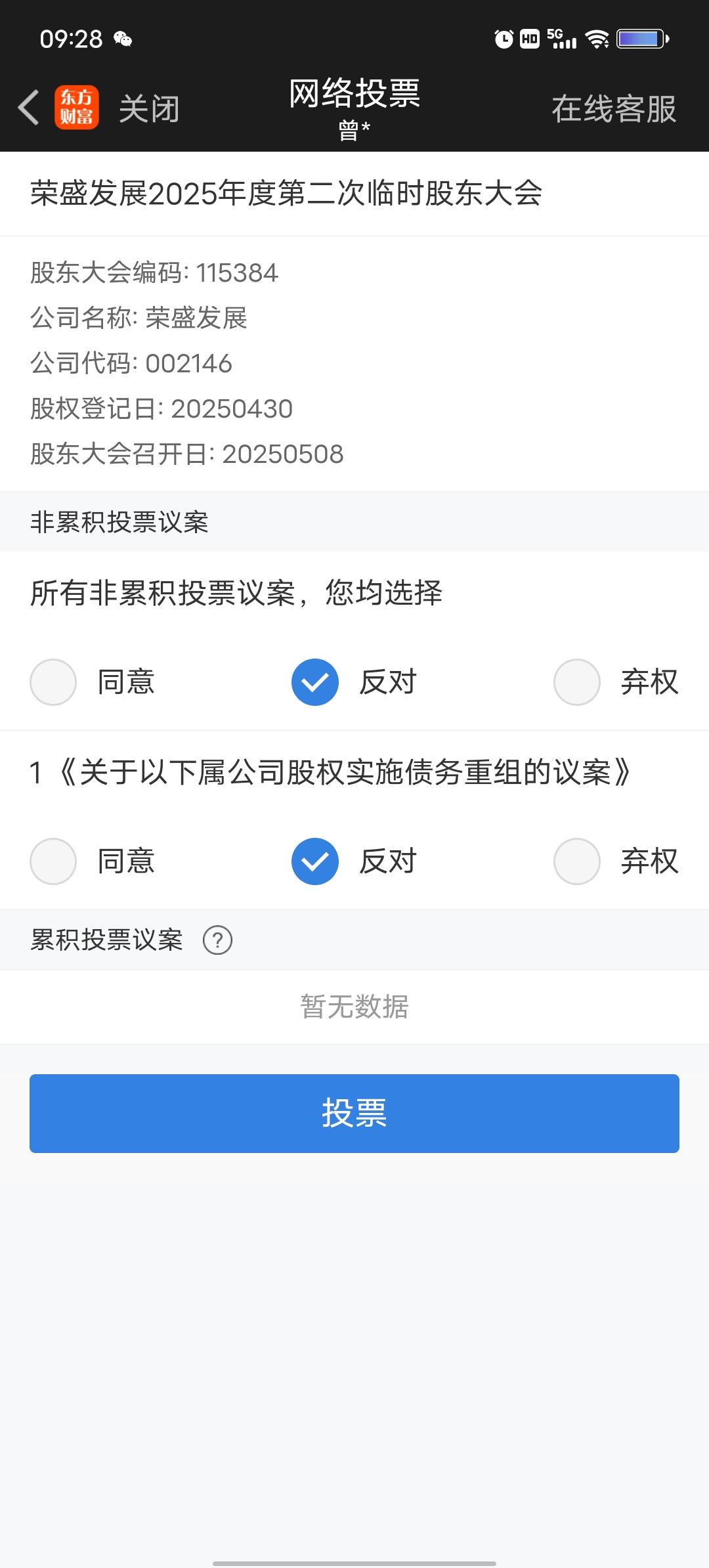Viewport: 709px width, 1568px height.
Task: Tap the Wi-Fi status icon
Action: [x=597, y=39]
